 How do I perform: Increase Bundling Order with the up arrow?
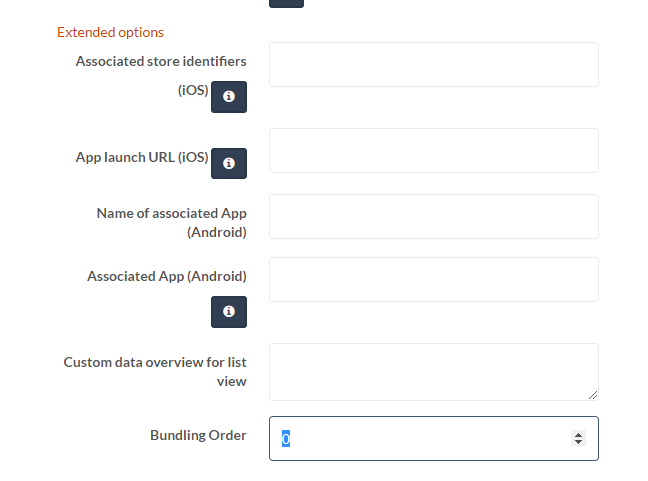579,435
